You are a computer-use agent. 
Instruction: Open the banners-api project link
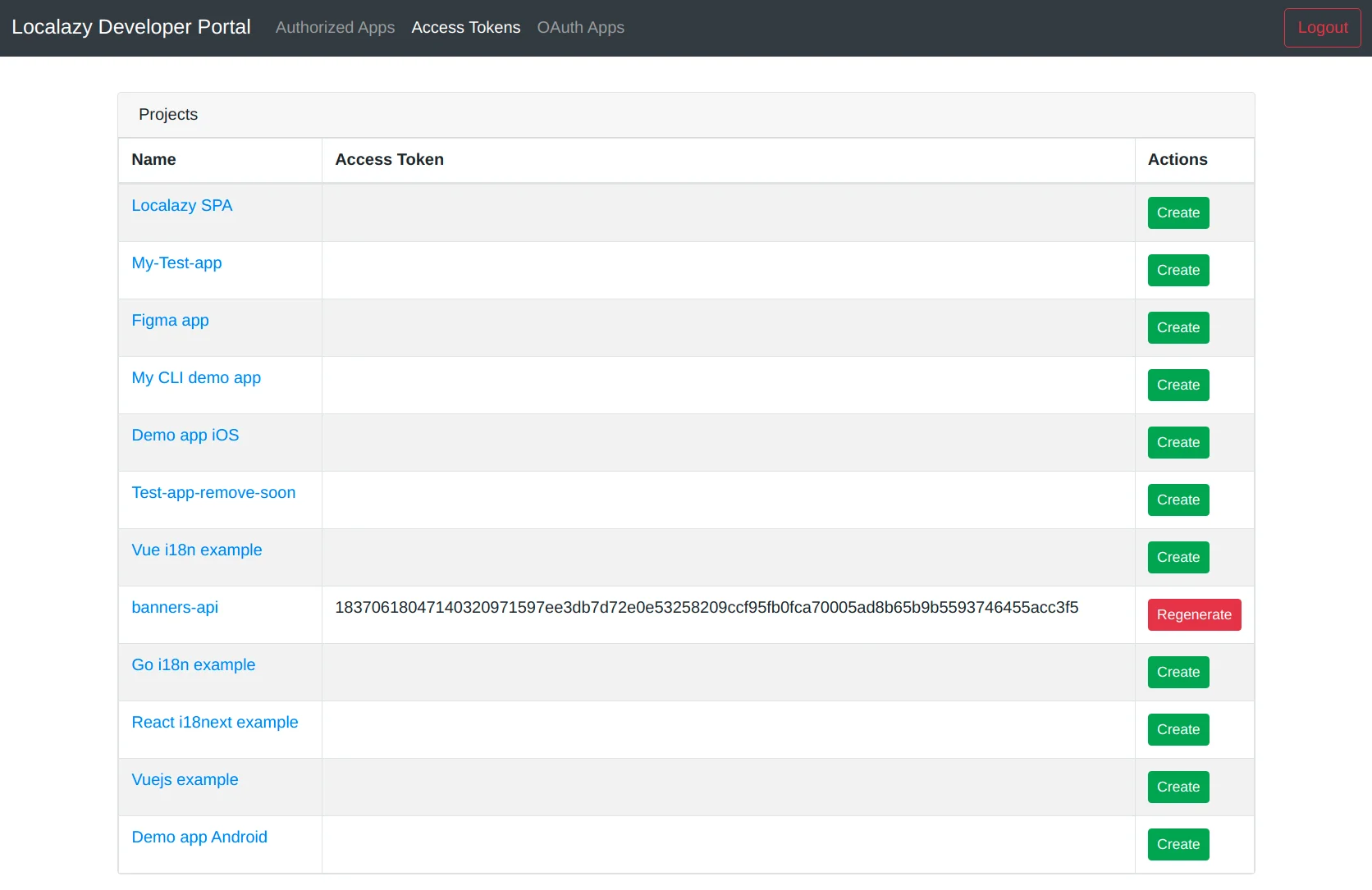coord(175,608)
